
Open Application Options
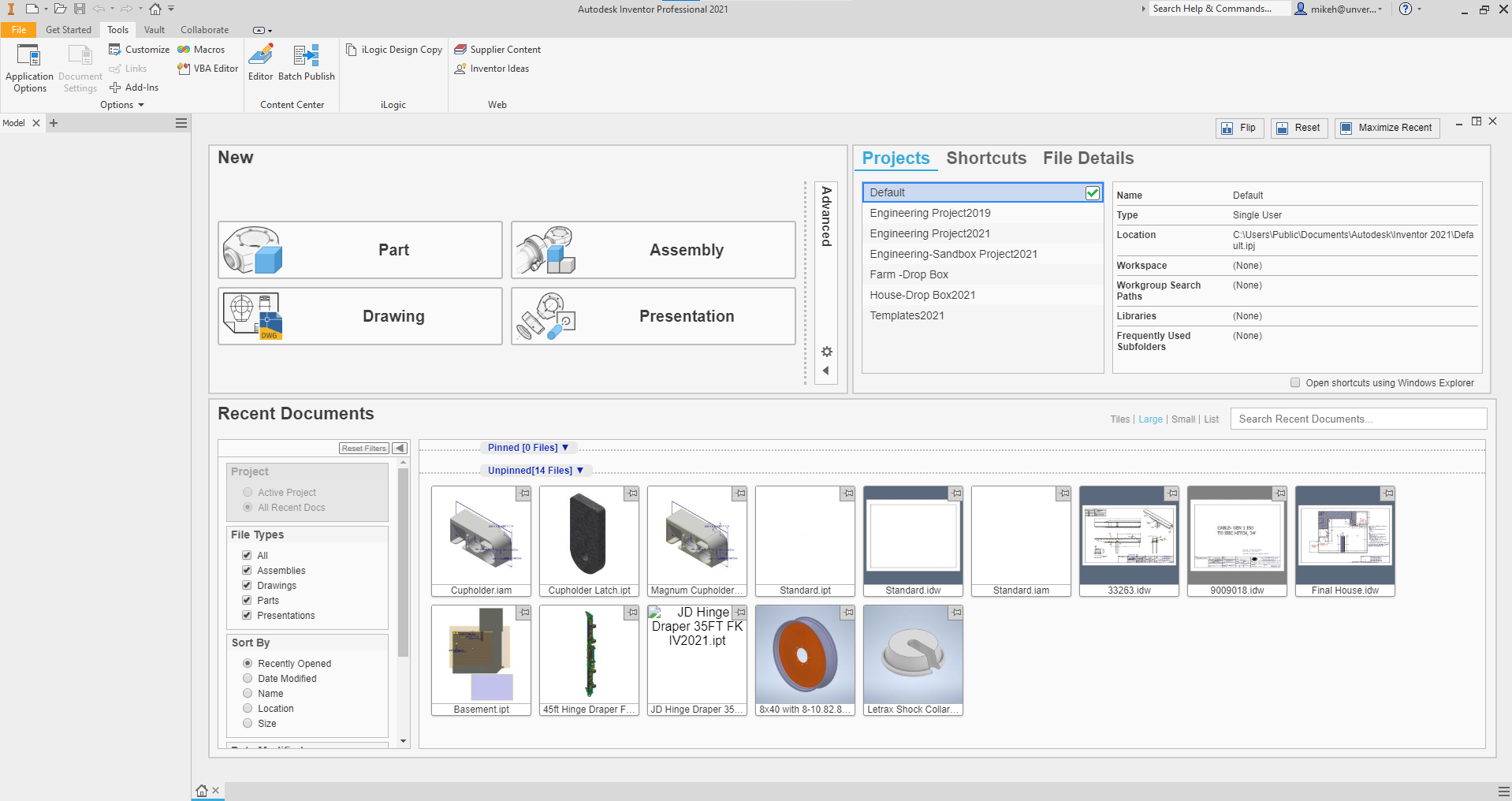point(29,68)
